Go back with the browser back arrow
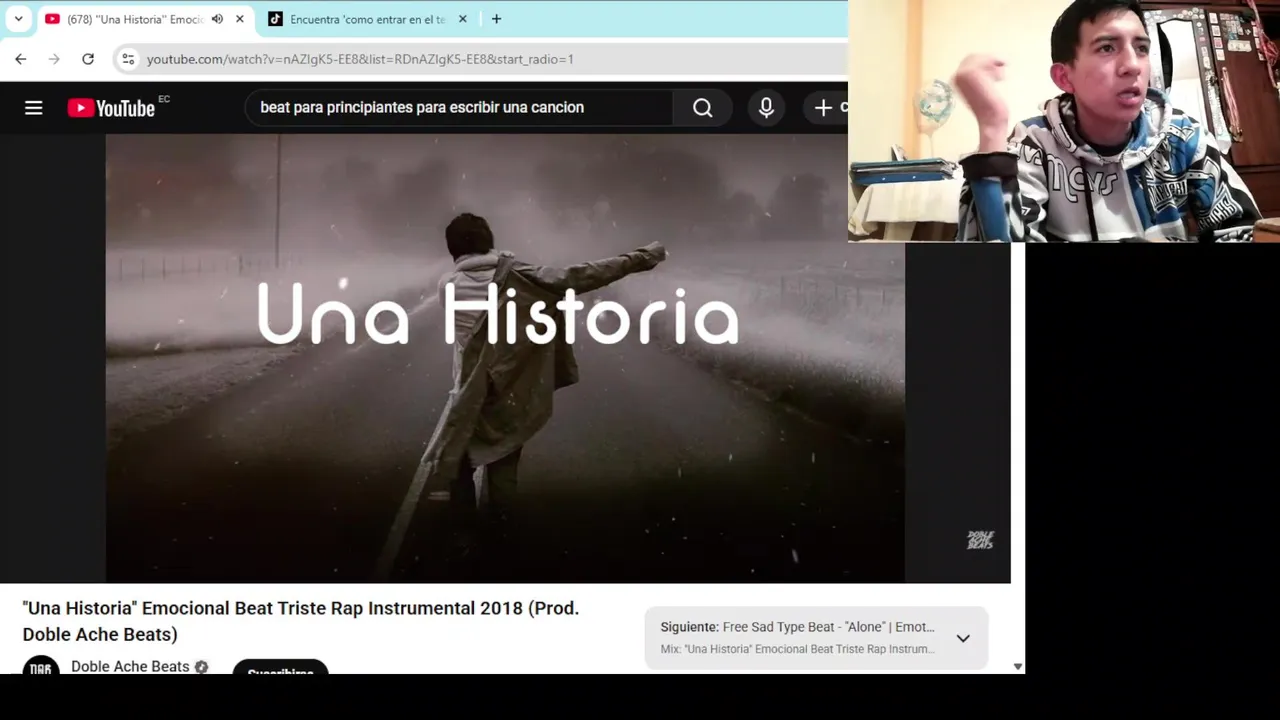1280x720 pixels. [21, 59]
